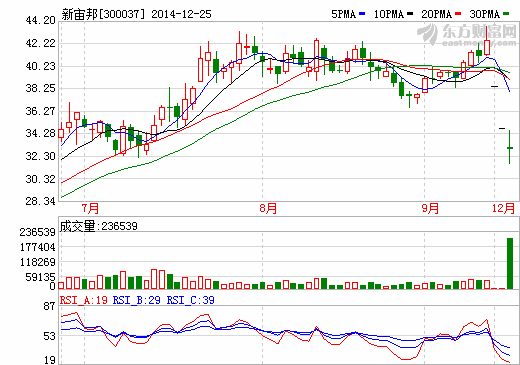Click the 8月 month label on time axis
Image resolution: width=520 pixels, height=365 pixels.
(x=268, y=208)
